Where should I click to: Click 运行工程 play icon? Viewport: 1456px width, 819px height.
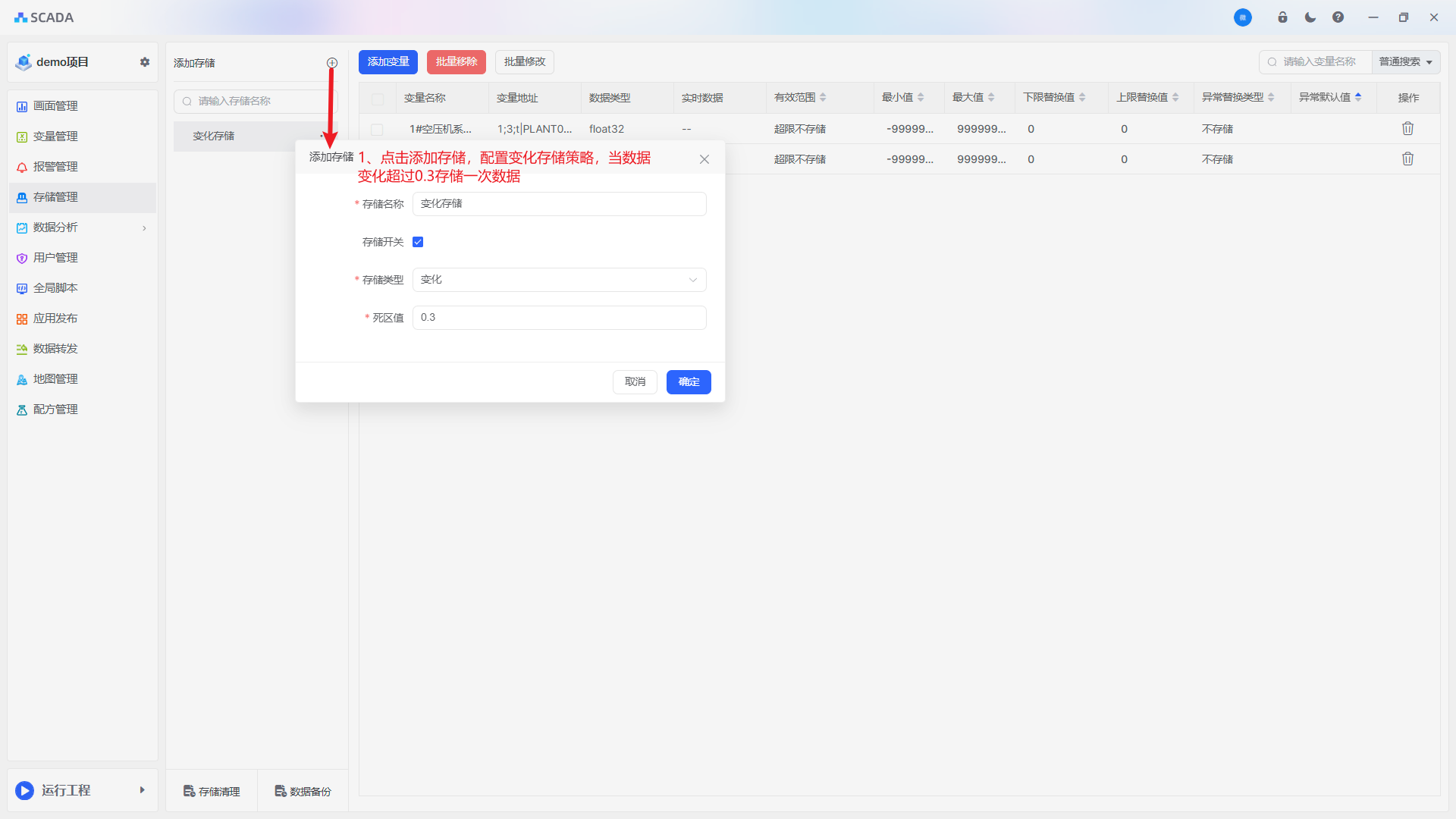25,790
